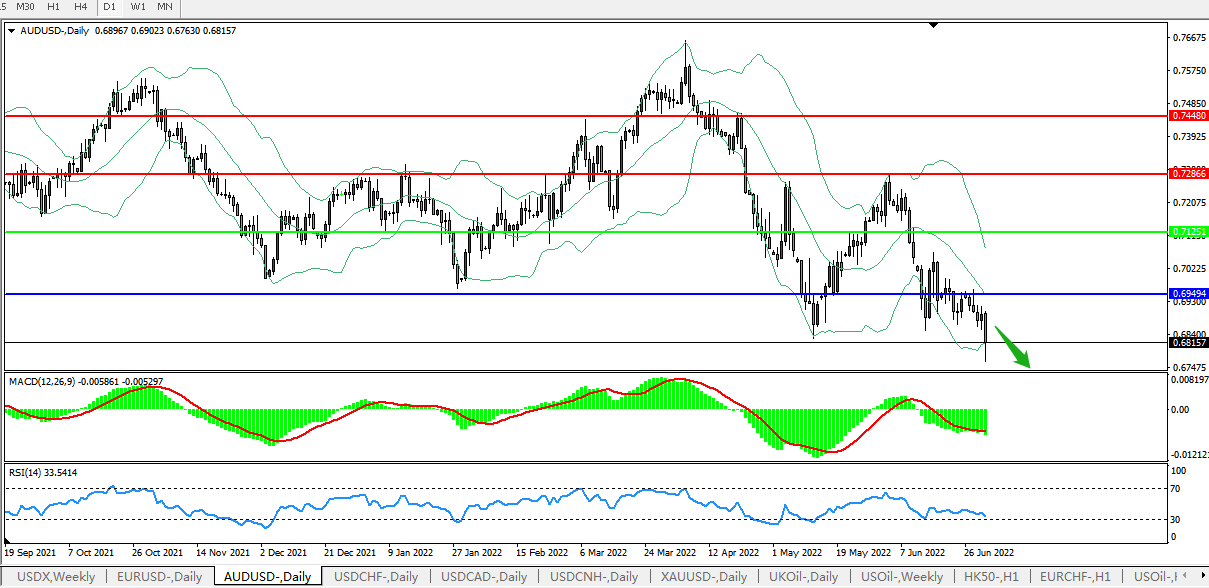
Task: Go to the USDCNH-,Daily tab
Action: pos(593,577)
